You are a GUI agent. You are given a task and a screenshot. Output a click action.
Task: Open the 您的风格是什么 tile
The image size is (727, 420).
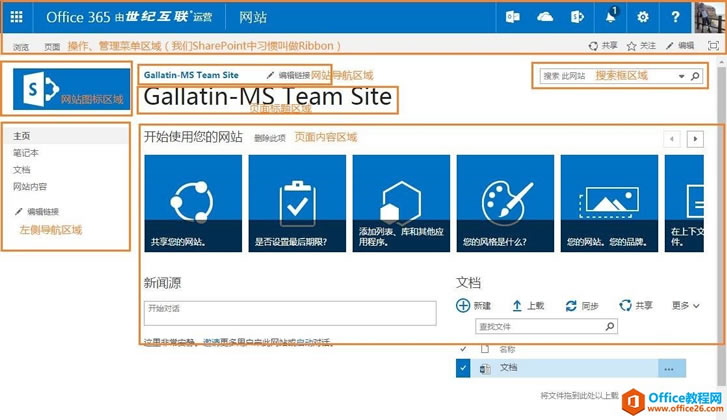point(505,204)
